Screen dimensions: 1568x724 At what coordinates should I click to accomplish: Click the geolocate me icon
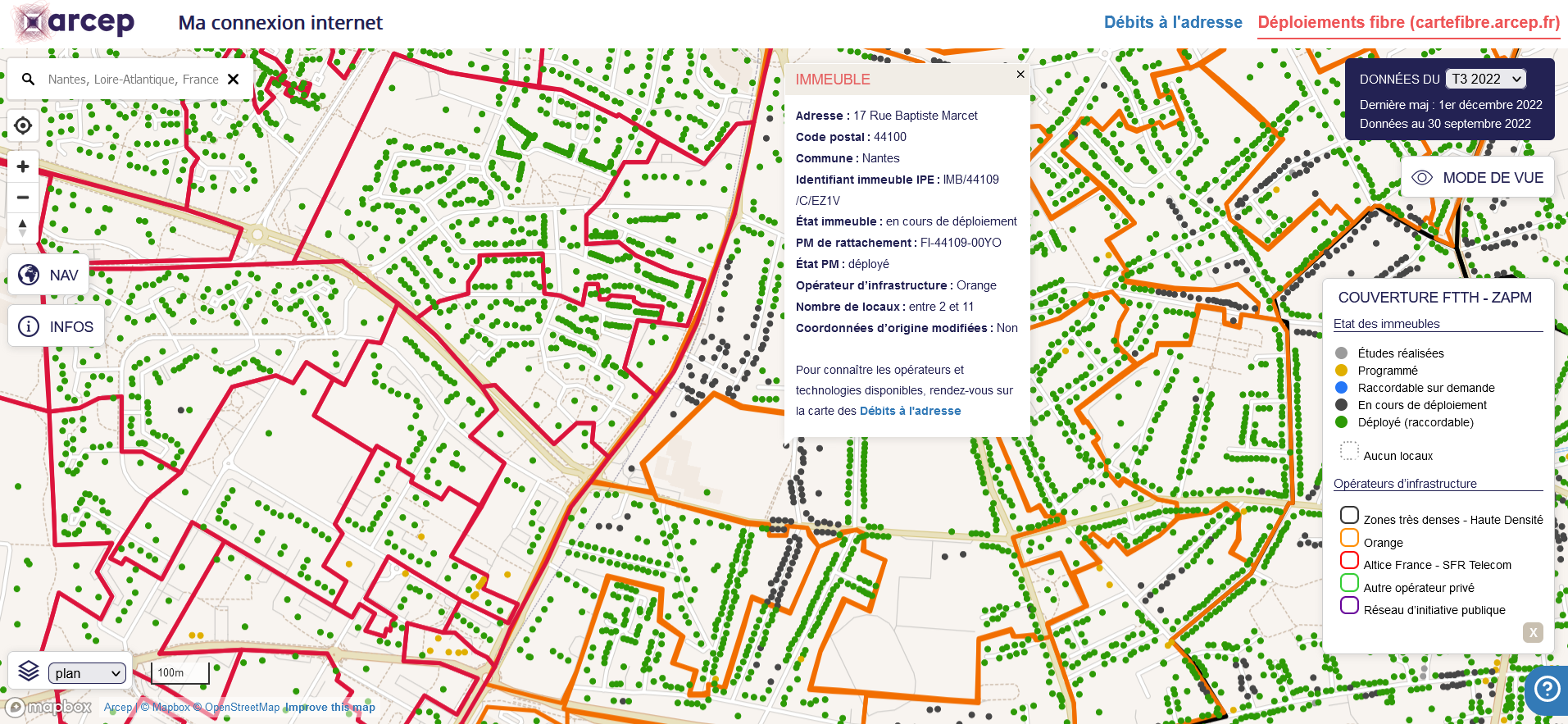(23, 125)
